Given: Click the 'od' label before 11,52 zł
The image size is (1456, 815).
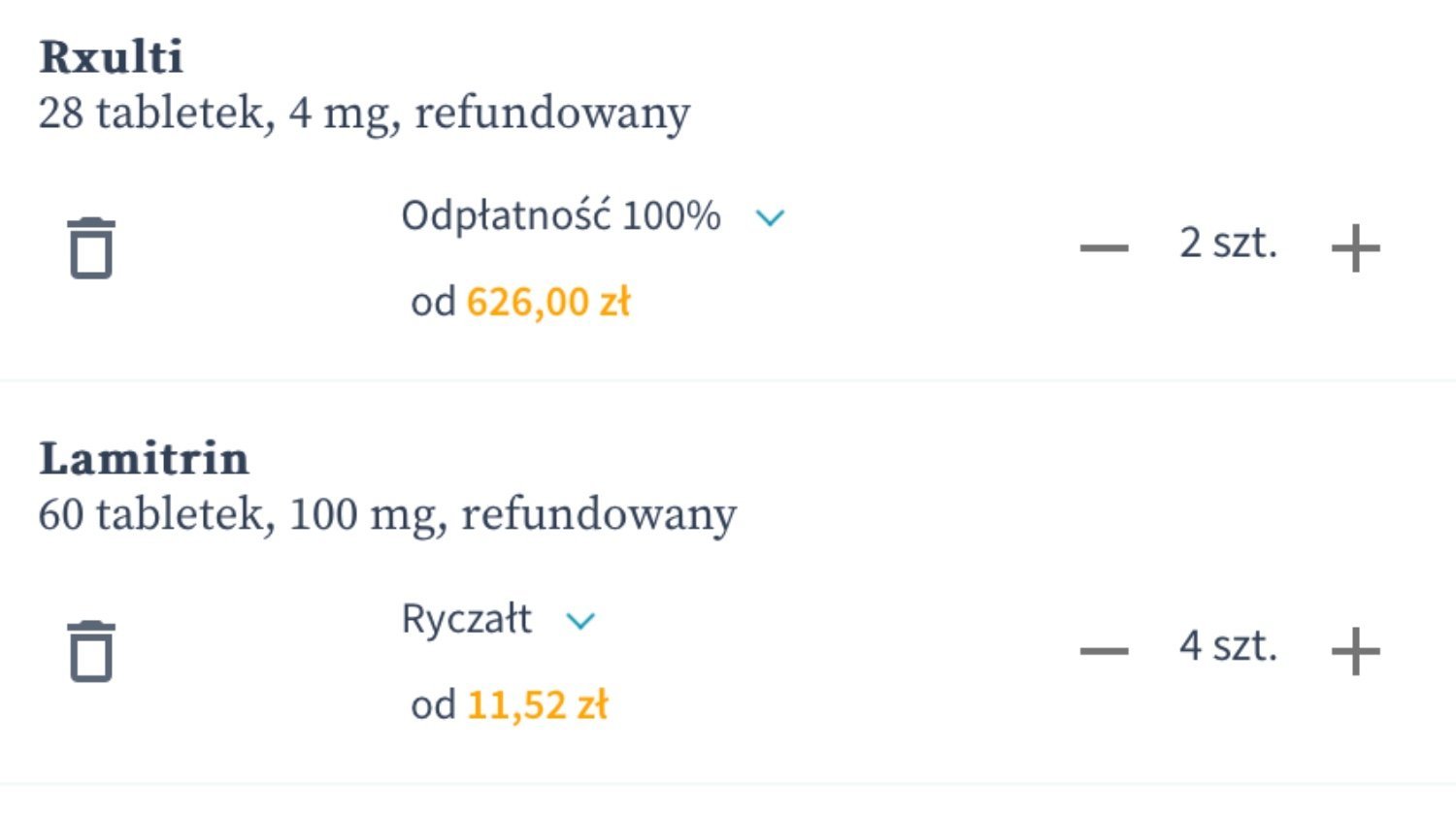Looking at the screenshot, I should click(433, 706).
